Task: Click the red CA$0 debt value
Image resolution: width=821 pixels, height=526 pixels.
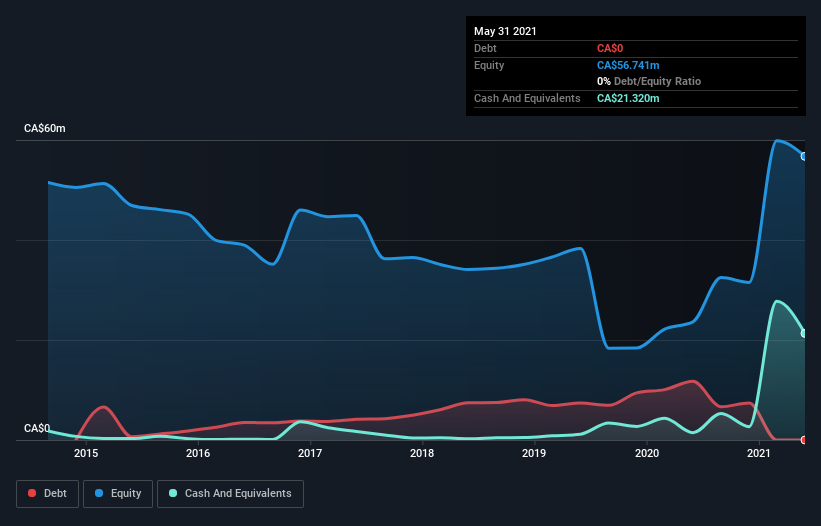Action: click(x=610, y=48)
